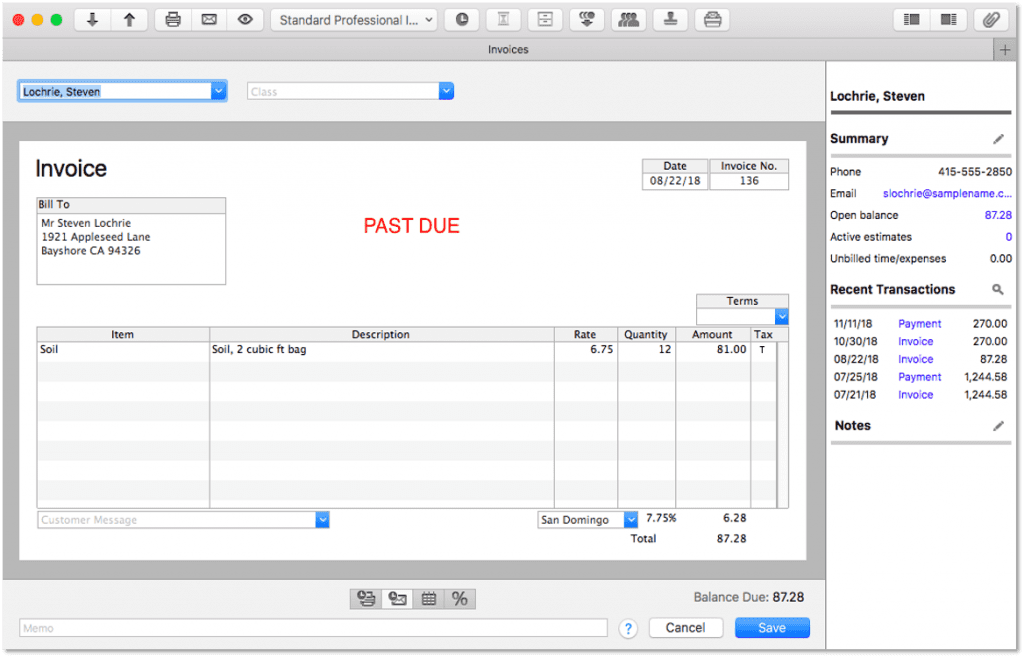This screenshot has height=658, width=1024.
Task: Print the invoice using printer icon
Action: click(x=173, y=20)
